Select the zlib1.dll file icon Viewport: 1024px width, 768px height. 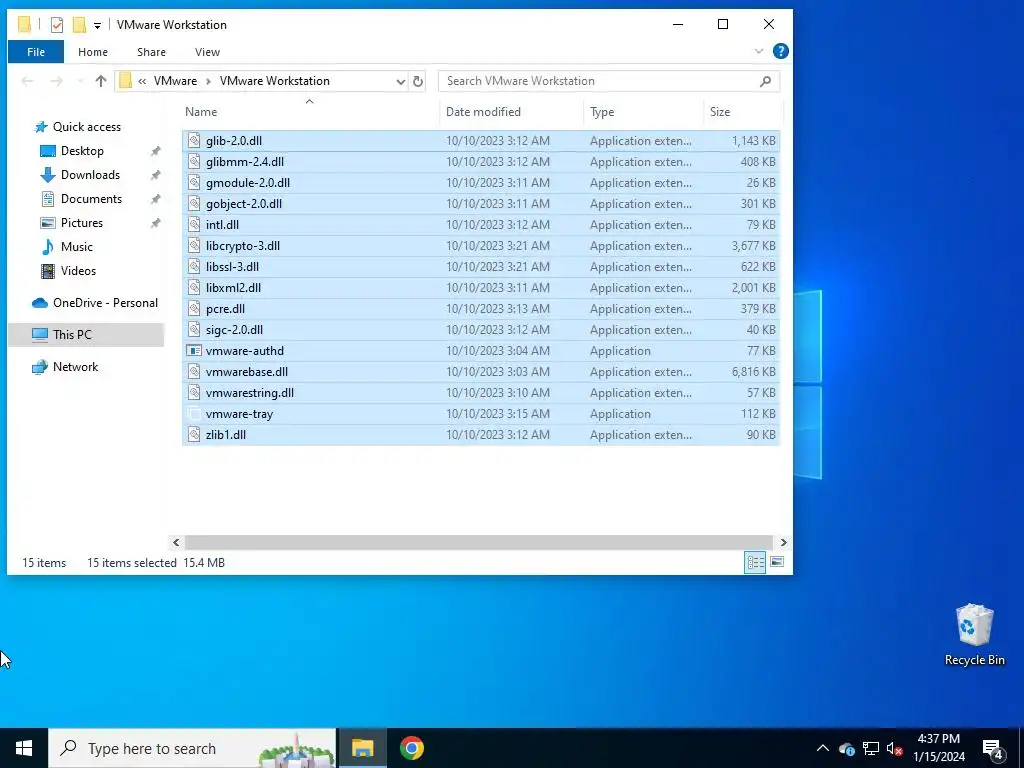click(x=194, y=434)
